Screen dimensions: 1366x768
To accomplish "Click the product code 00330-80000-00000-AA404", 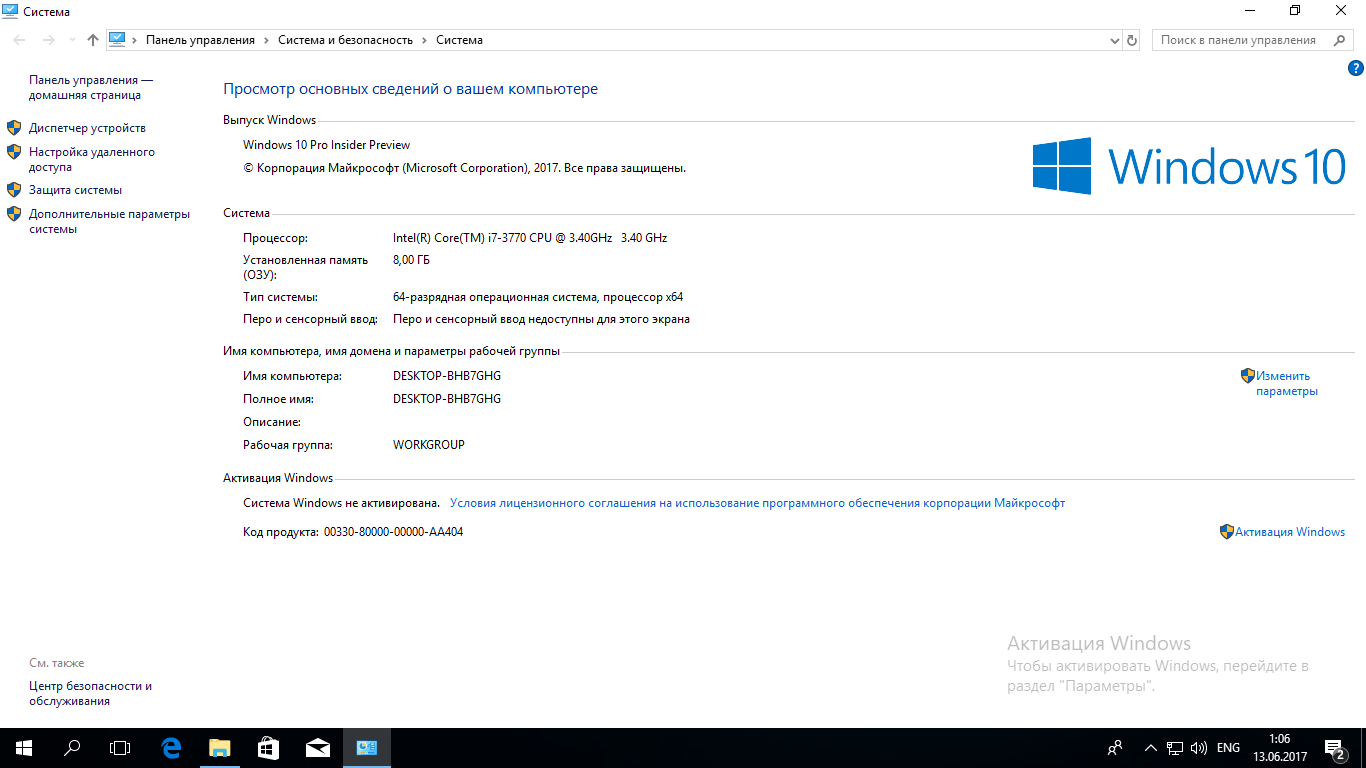I will point(393,532).
